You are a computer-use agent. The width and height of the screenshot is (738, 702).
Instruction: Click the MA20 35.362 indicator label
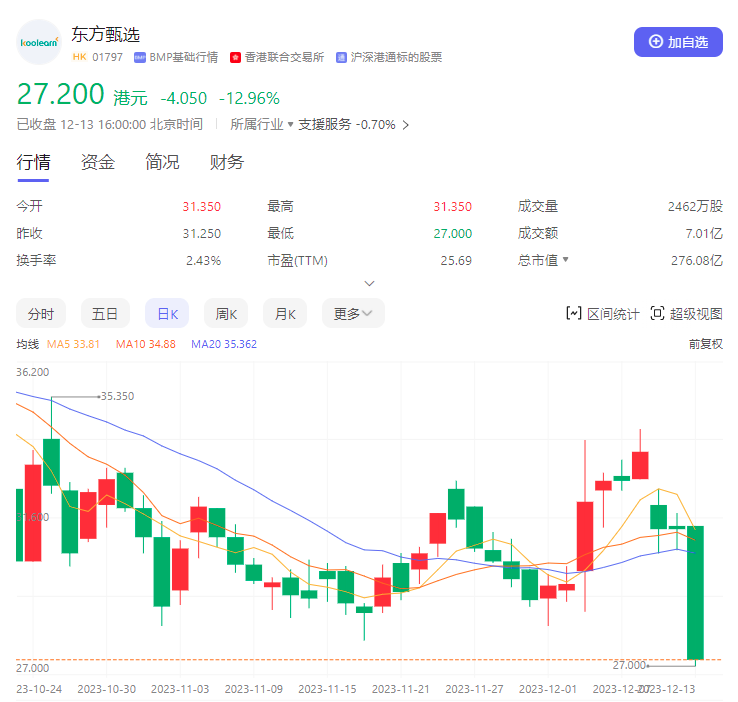(224, 344)
